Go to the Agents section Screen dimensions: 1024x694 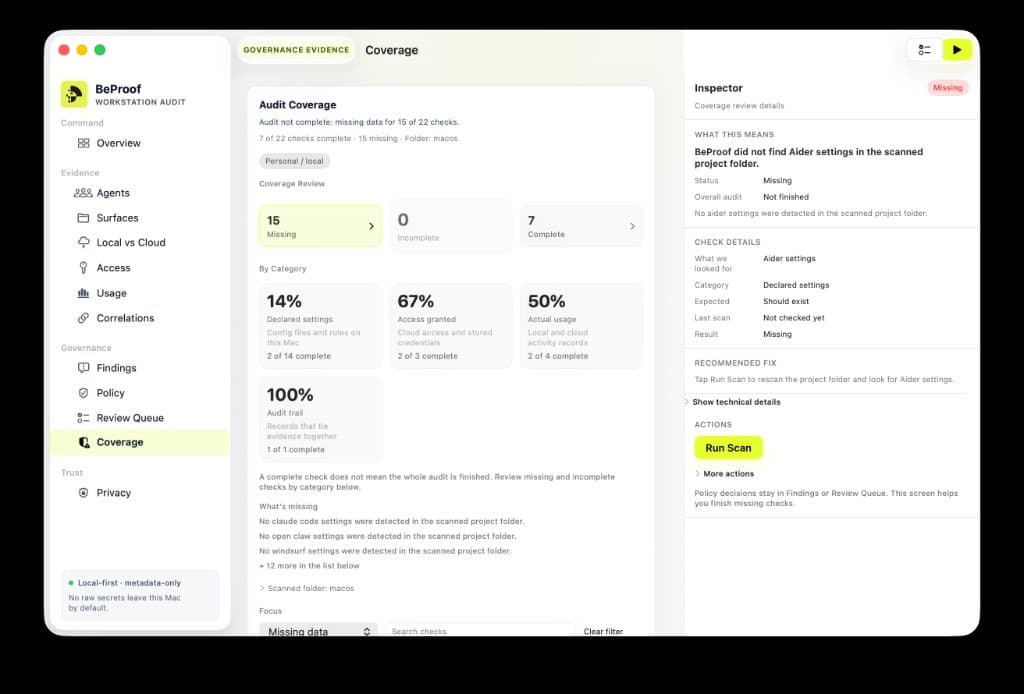140,193
